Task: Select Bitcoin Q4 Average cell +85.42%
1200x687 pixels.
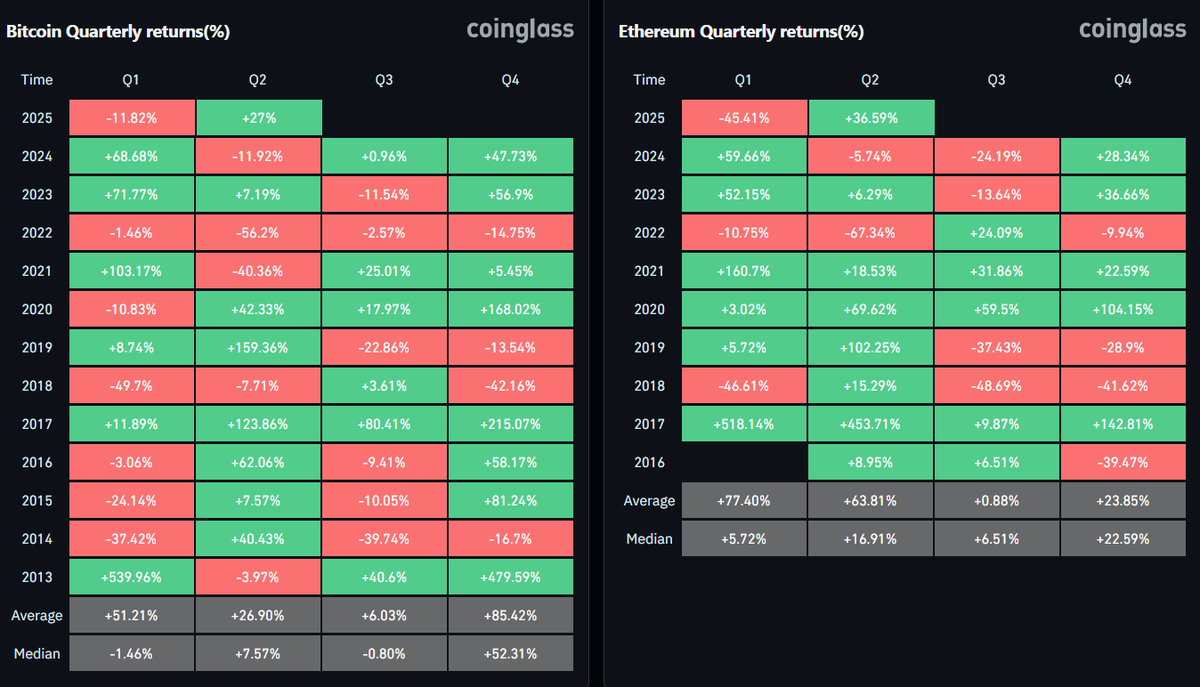Action: (x=511, y=615)
